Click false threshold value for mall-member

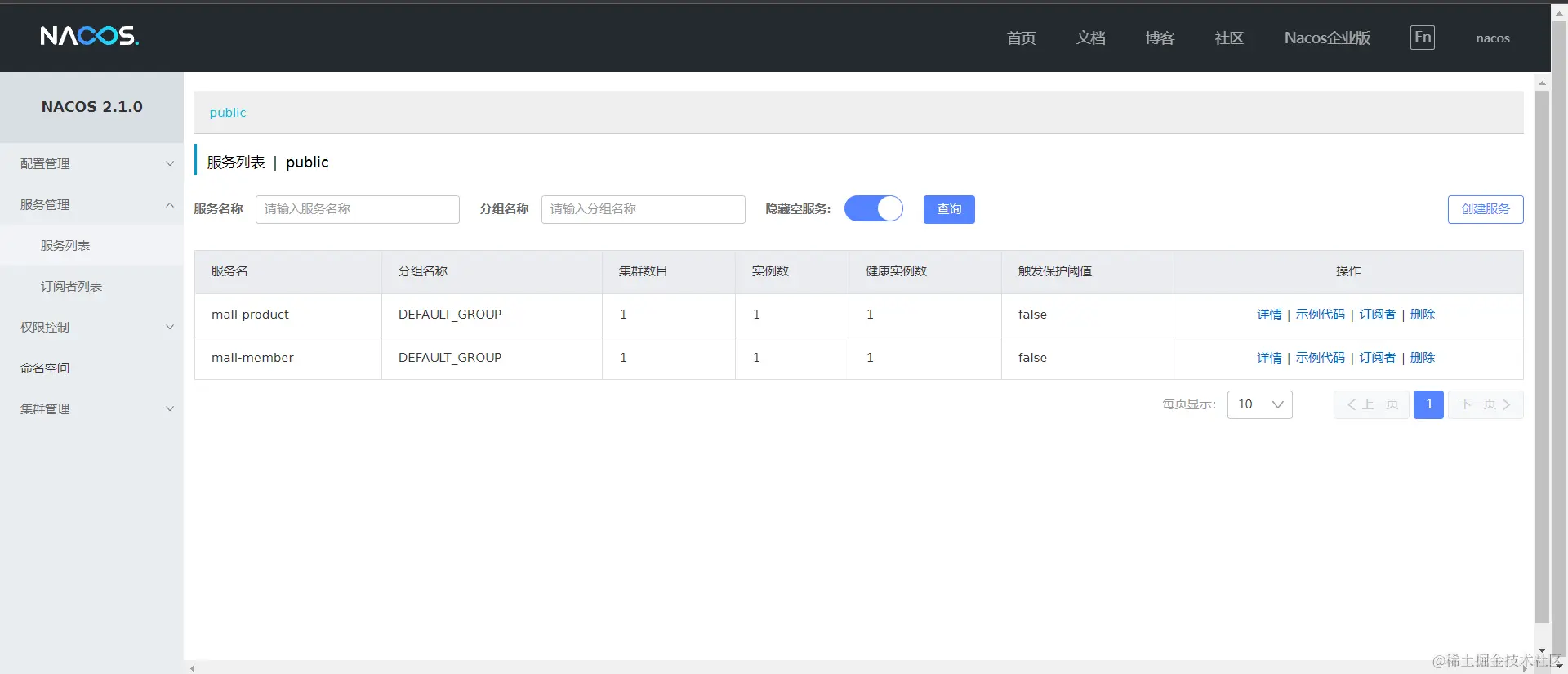[1032, 358]
